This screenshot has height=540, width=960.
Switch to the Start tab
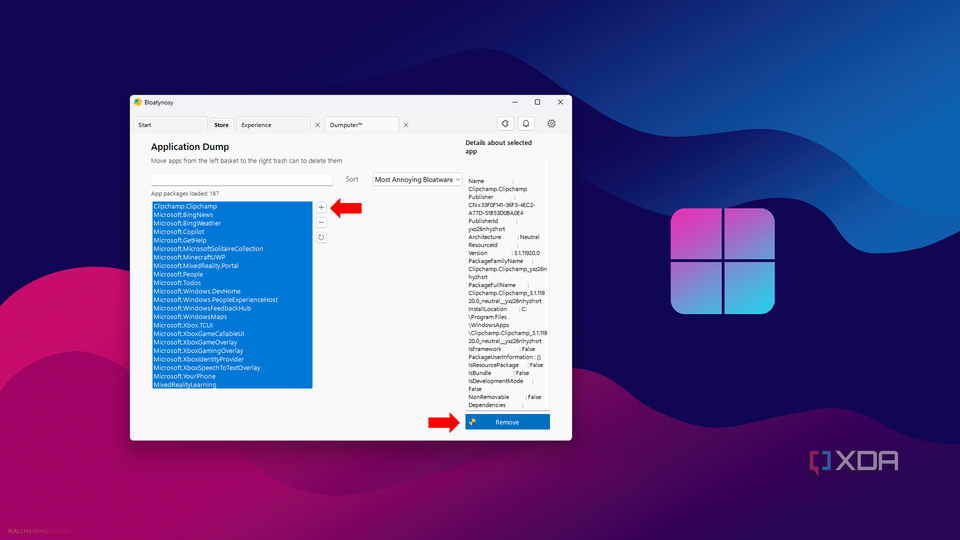(x=170, y=125)
